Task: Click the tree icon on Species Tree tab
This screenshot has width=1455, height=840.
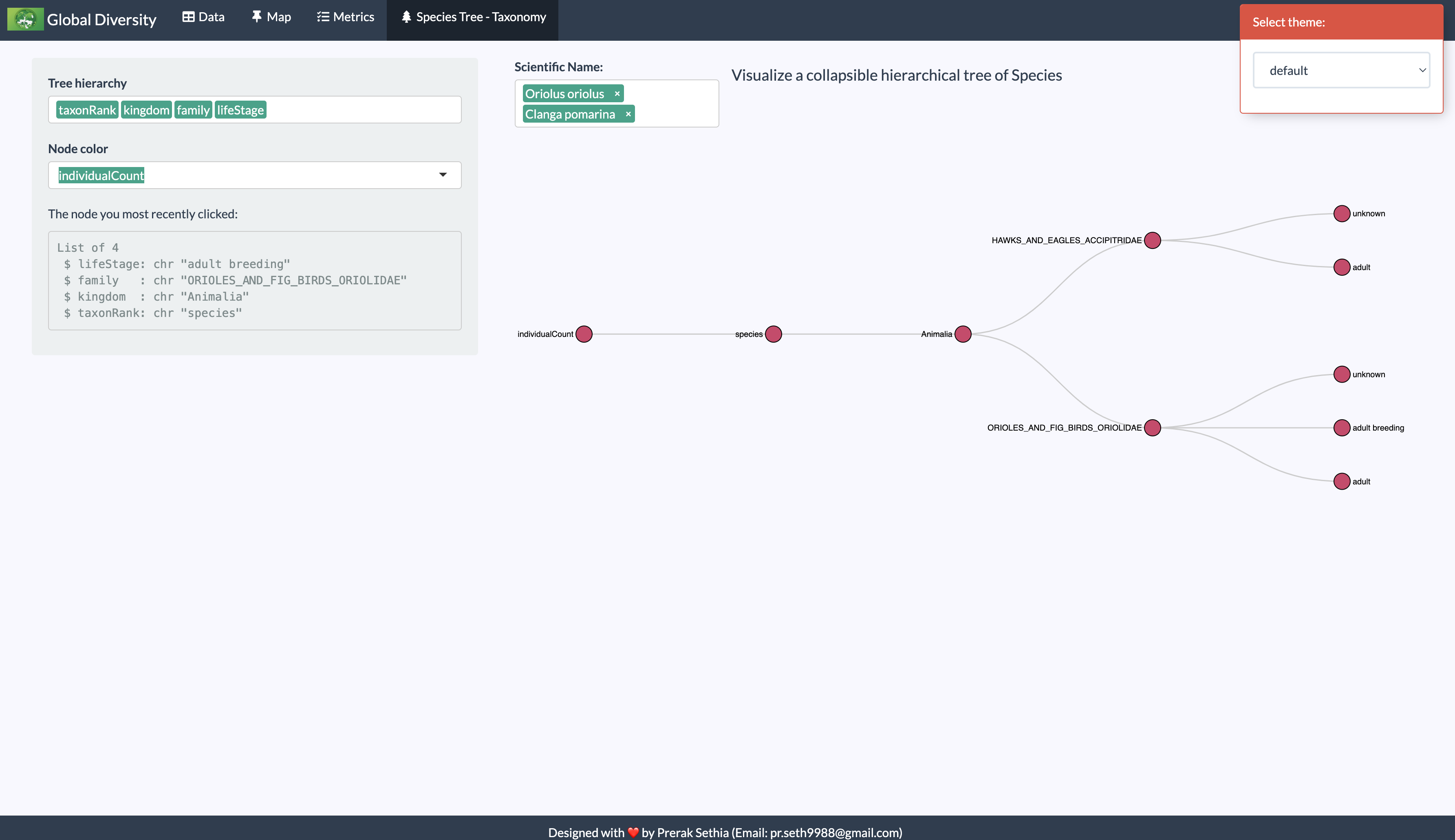Action: click(406, 16)
